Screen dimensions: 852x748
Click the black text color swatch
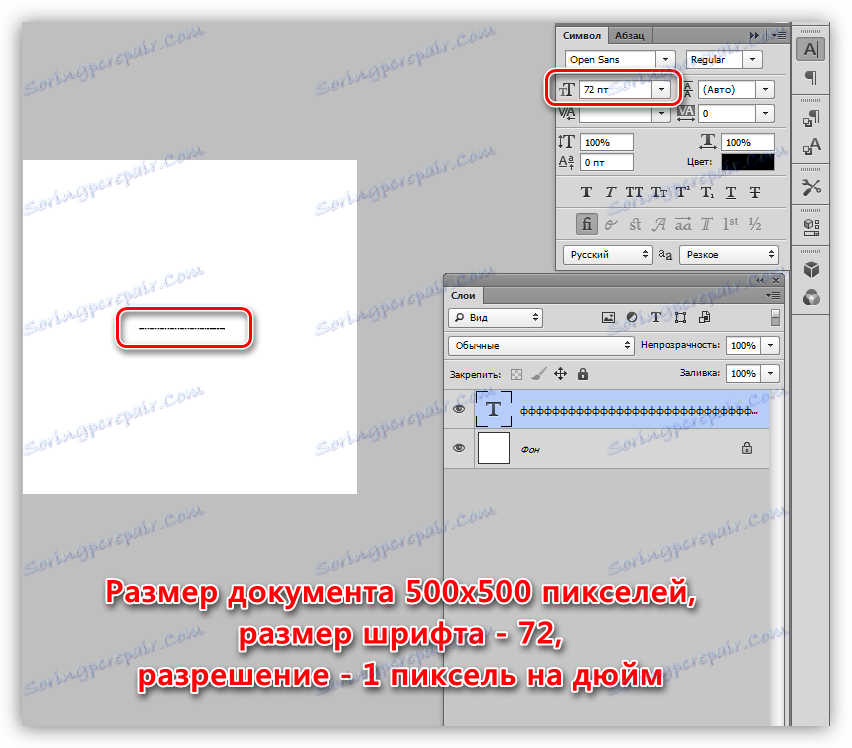coord(747,162)
